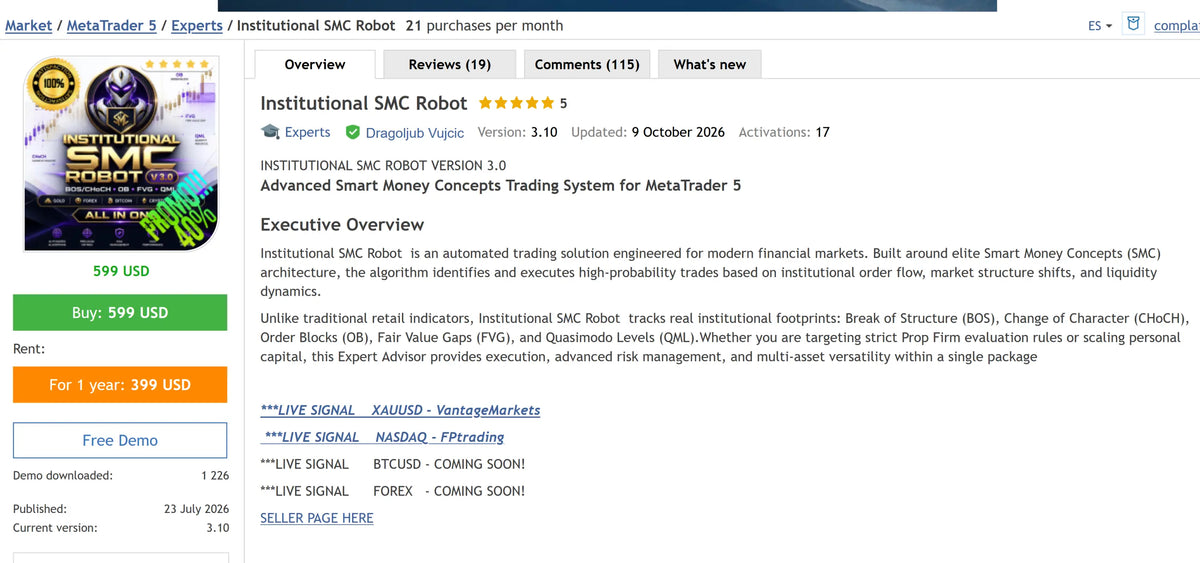
Task: Click the Institutional SMC Robot product image
Action: click(120, 152)
